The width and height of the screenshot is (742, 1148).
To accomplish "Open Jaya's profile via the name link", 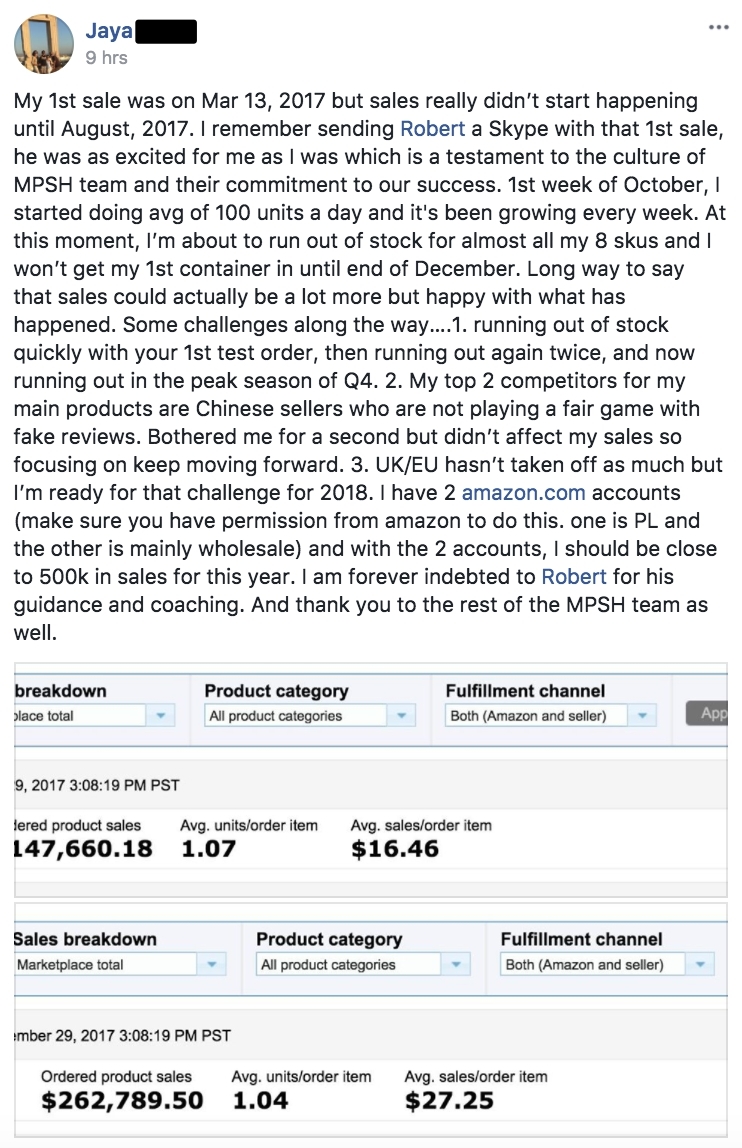I will tap(108, 32).
